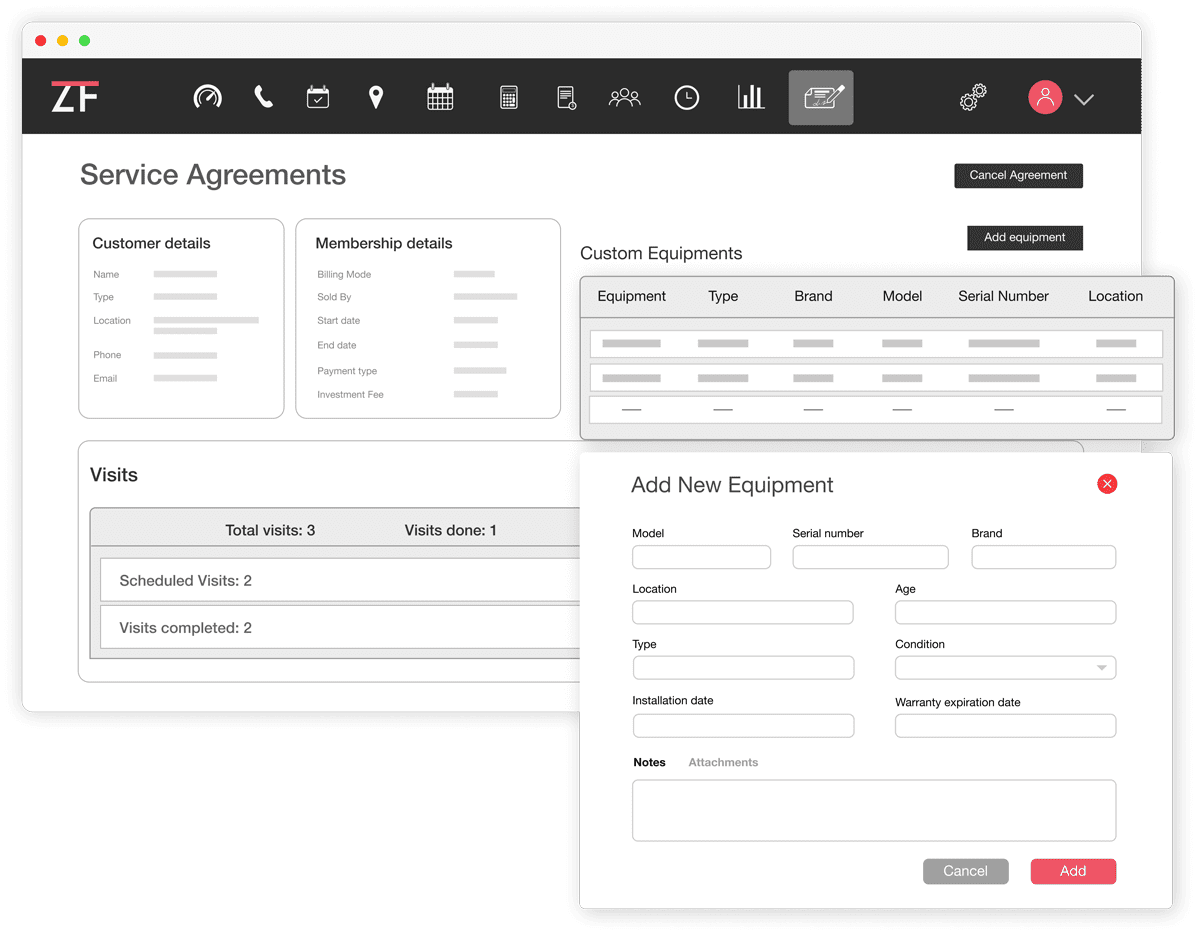Image resolution: width=1200 pixels, height=934 pixels.
Task: Click the Brand column header
Action: [x=813, y=296]
